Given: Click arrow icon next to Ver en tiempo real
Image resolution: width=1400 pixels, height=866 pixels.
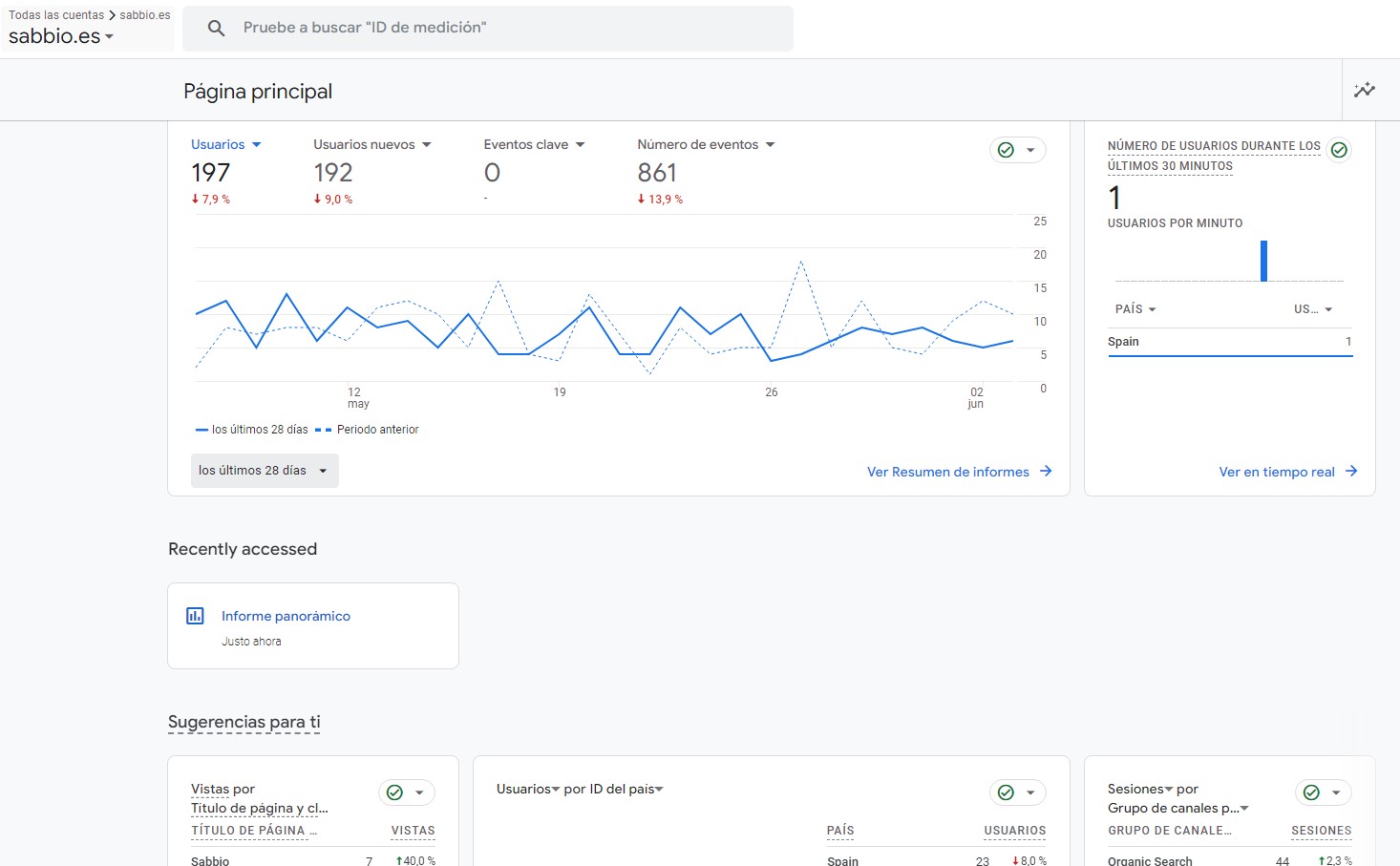Looking at the screenshot, I should (1351, 471).
